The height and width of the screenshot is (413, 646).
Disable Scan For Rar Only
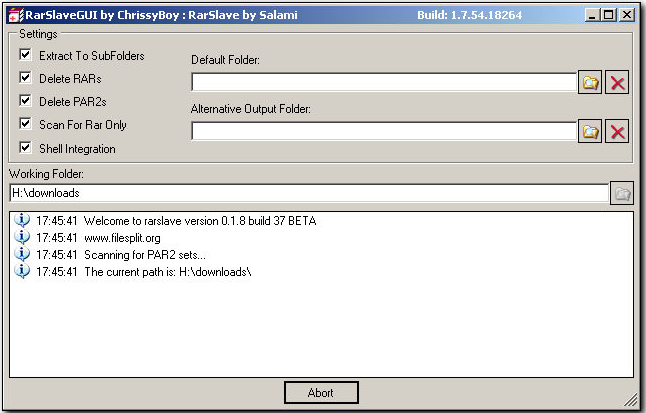[26, 124]
